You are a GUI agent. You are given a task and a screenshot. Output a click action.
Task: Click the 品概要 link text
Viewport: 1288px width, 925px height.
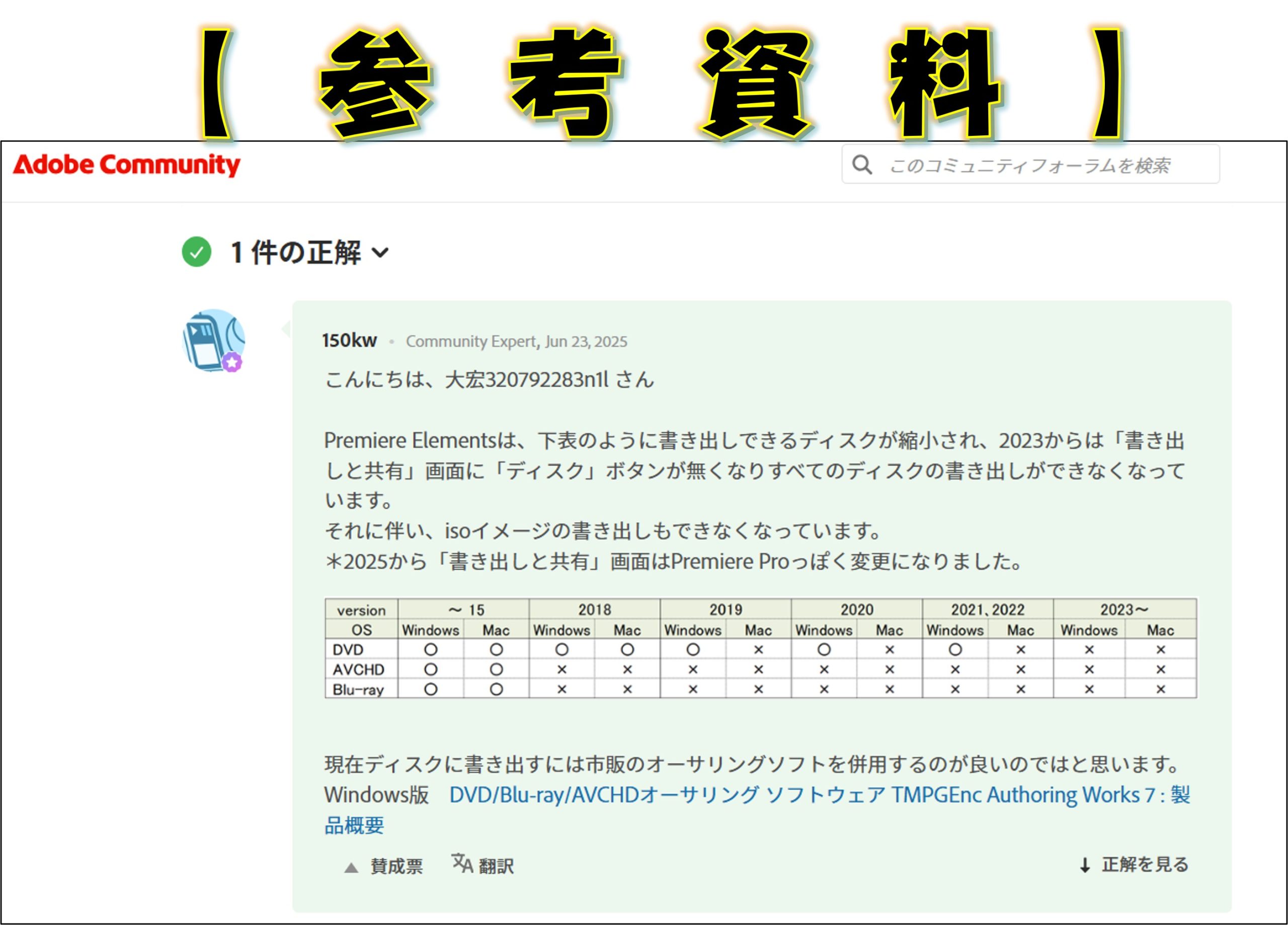pyautogui.click(x=354, y=825)
